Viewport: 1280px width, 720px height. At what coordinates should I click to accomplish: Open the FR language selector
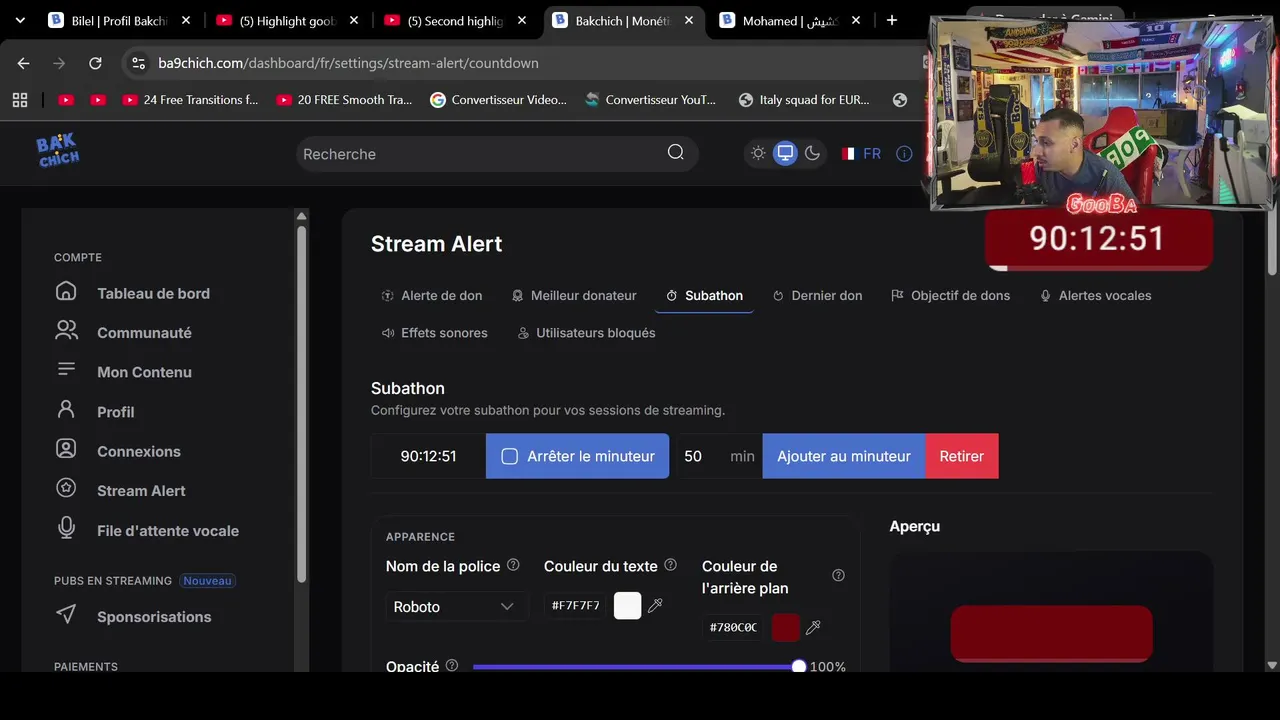(x=861, y=154)
